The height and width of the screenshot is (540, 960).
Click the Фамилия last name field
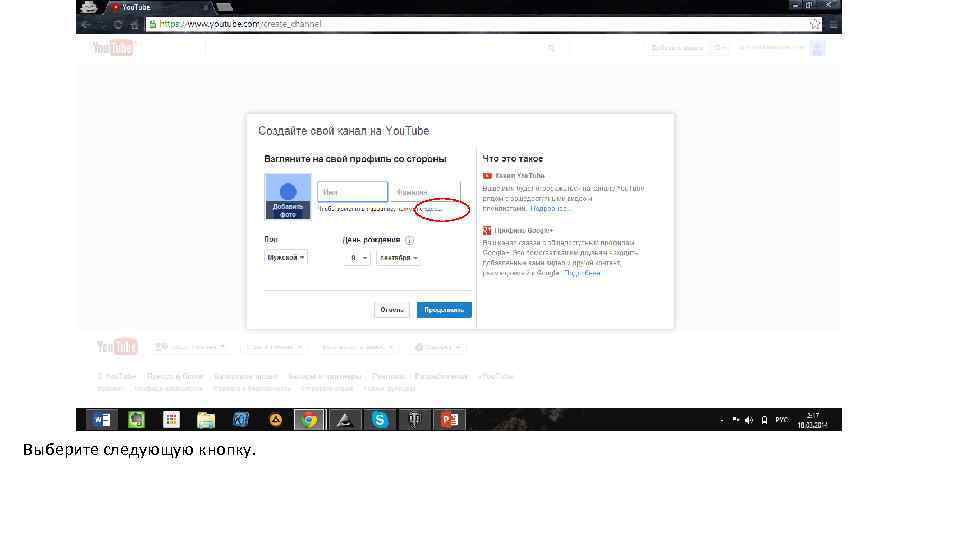[424, 192]
